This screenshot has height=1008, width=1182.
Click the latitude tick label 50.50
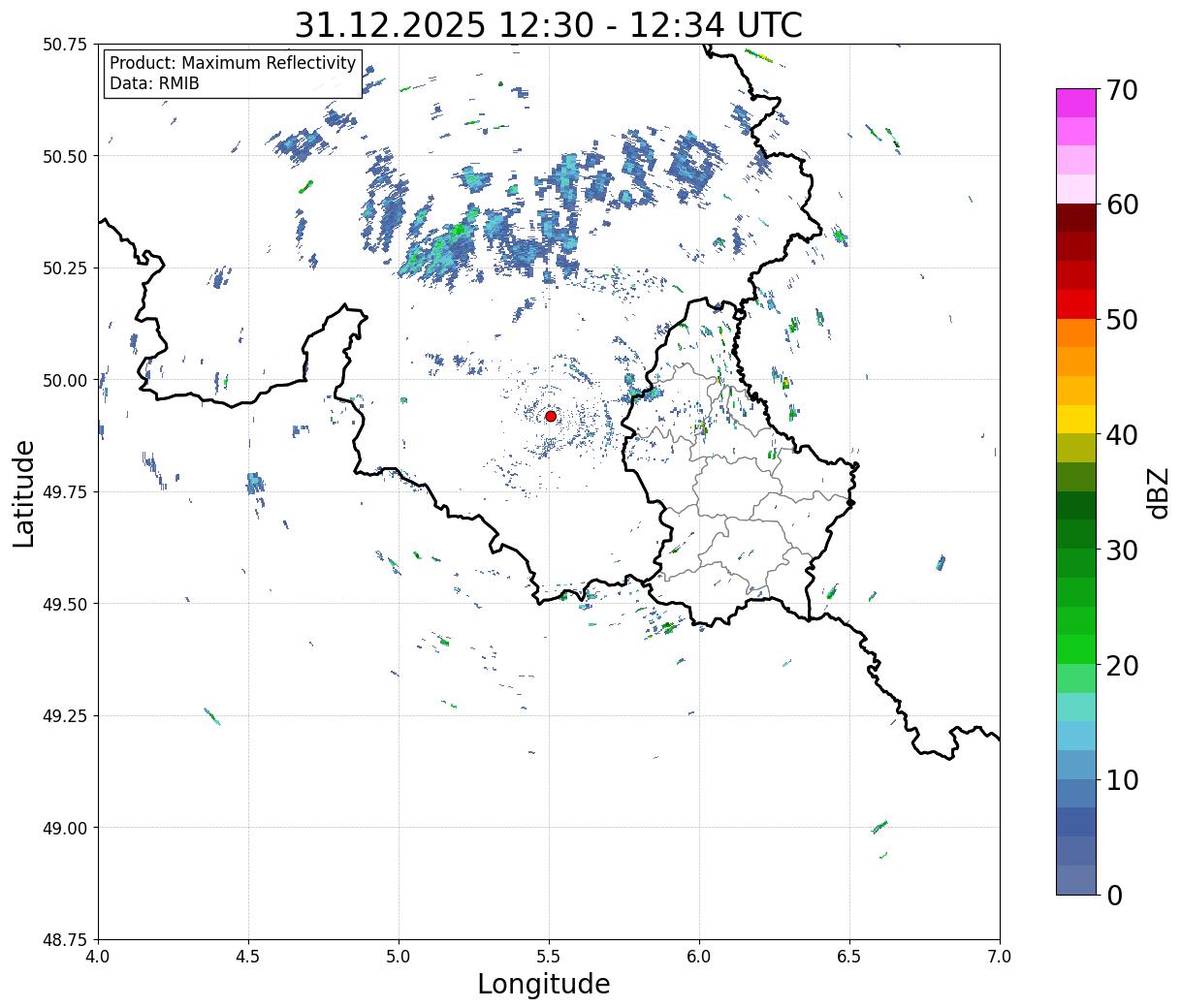click(x=65, y=156)
